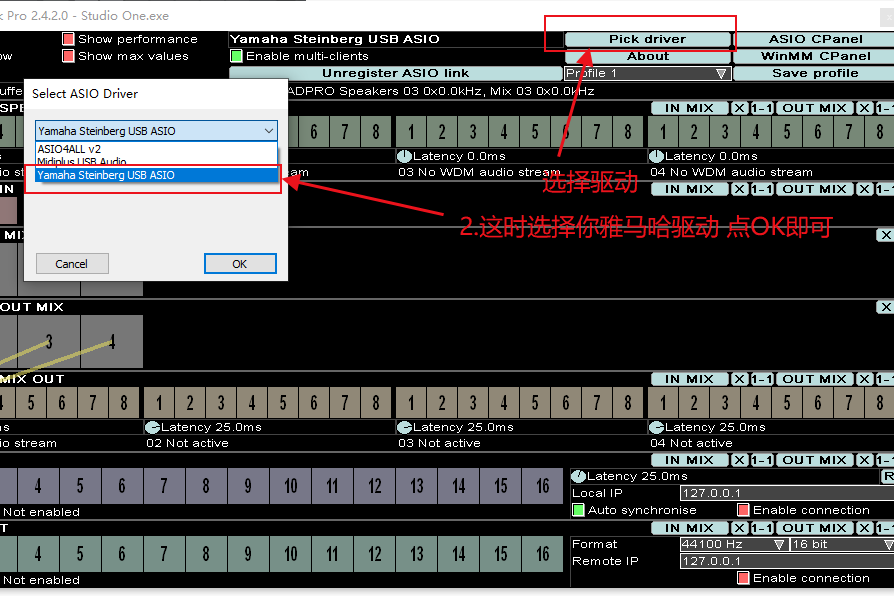
Task: Close the OUT MIX panel with its X
Action: [x=885, y=307]
